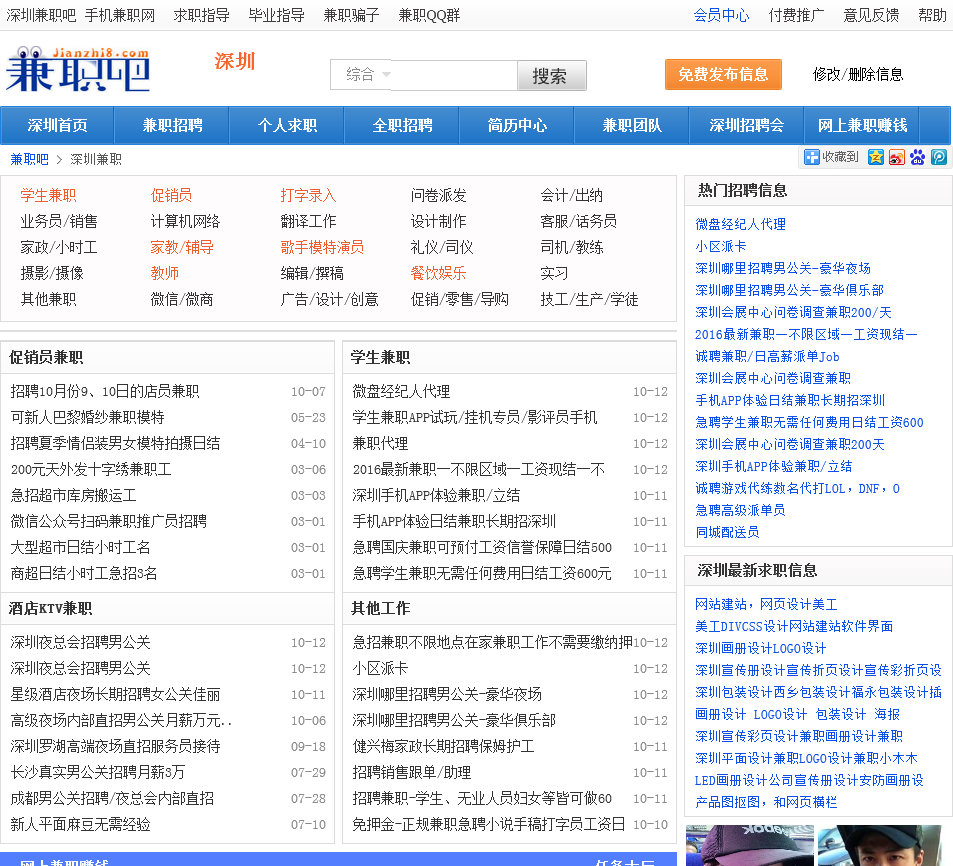
Task: Click the date 10-07 in 促销员兼职 list
Action: click(308, 391)
